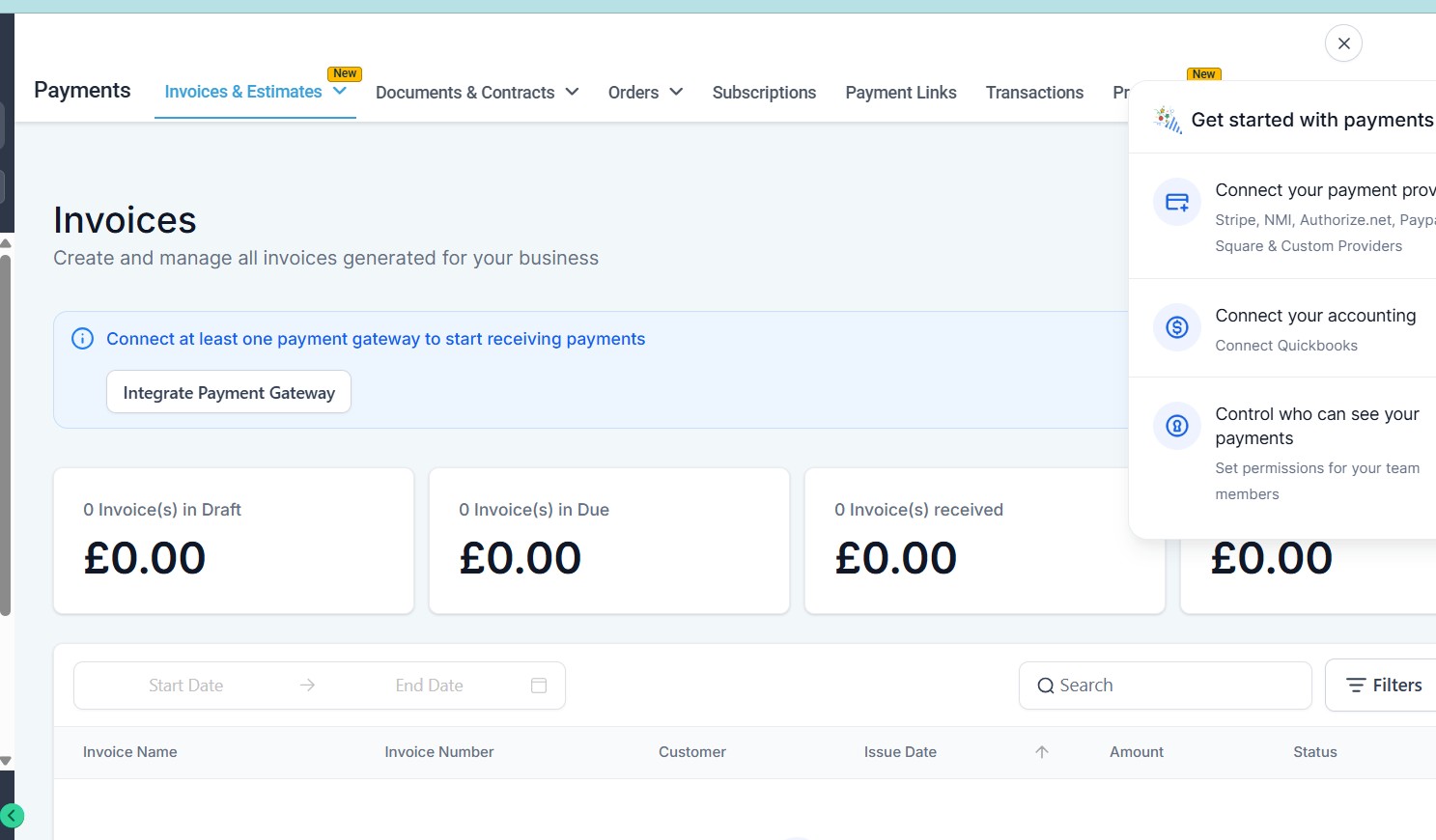Click the Filters funnel icon

tap(1356, 685)
